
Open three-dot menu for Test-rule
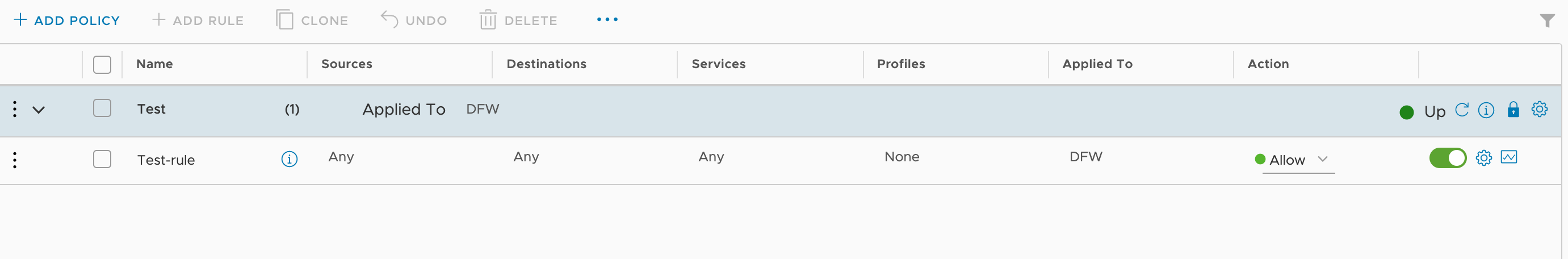(15, 160)
